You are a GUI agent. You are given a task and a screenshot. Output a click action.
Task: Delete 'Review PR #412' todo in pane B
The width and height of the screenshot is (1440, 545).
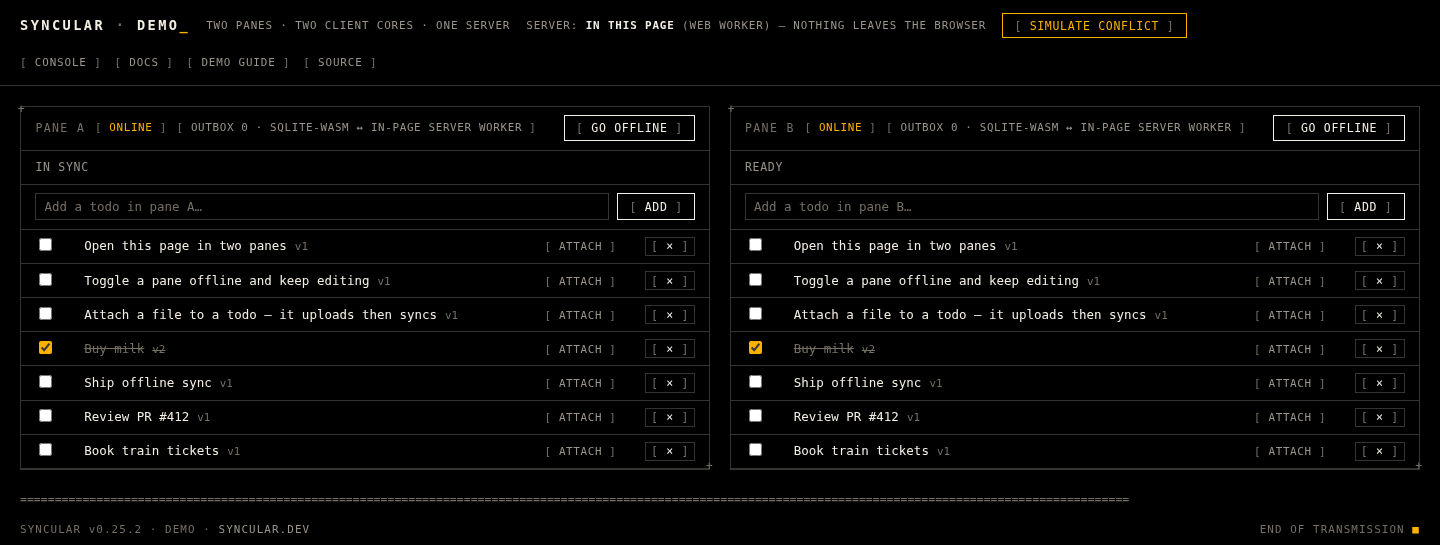(x=1380, y=417)
